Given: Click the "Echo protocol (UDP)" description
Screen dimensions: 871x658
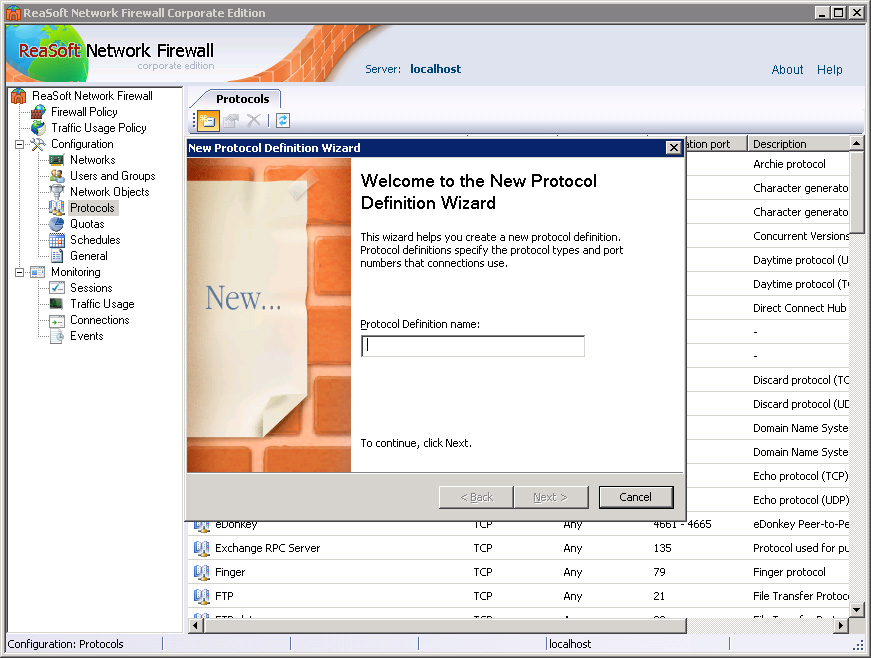Looking at the screenshot, I should 801,500.
